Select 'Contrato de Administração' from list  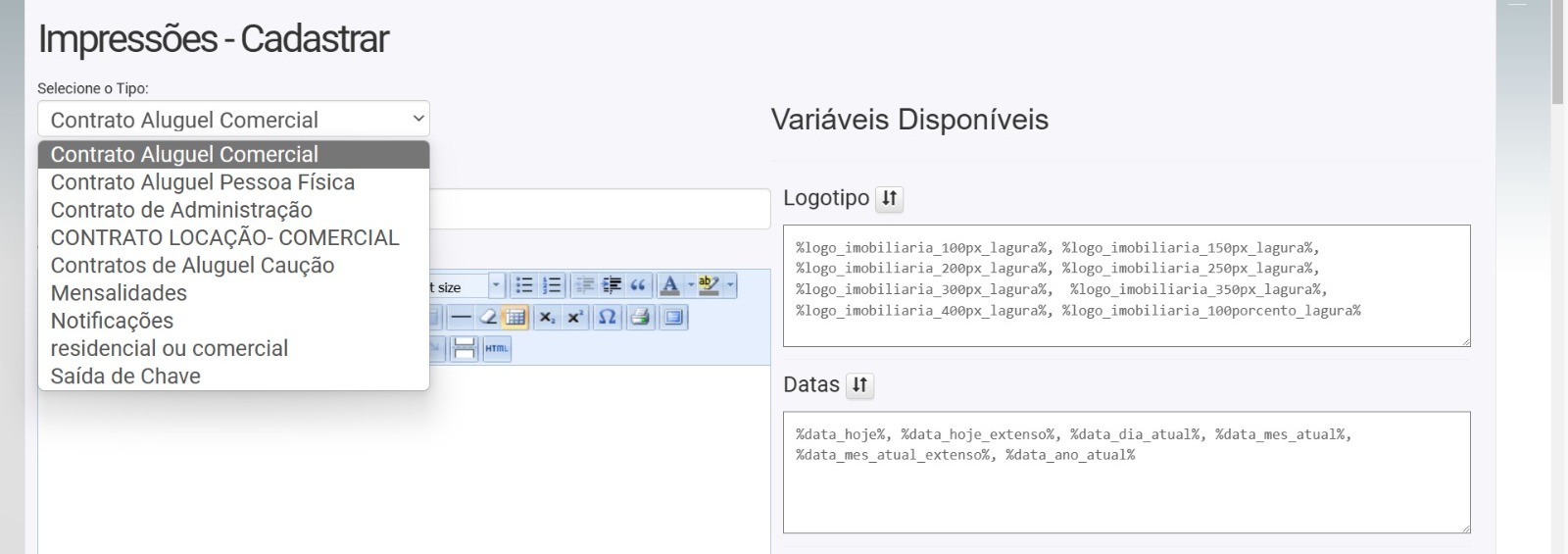(181, 210)
